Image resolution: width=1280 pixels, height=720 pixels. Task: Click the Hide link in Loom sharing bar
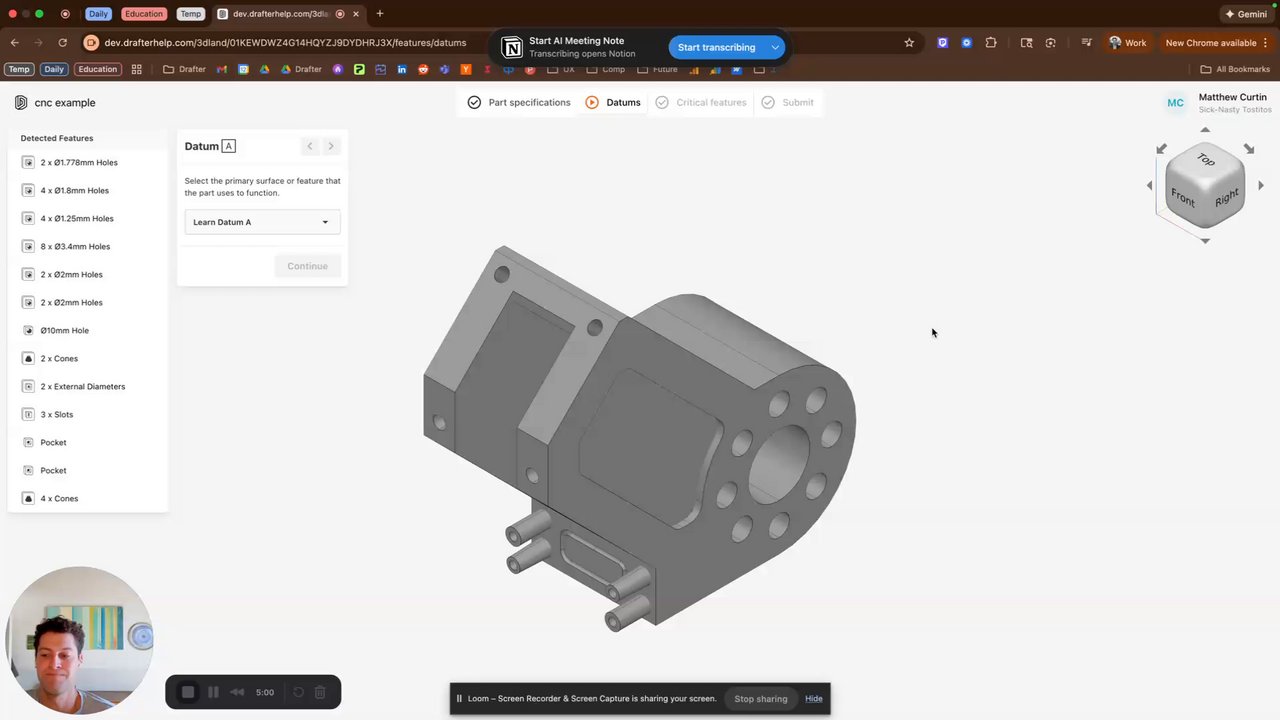[x=814, y=698]
